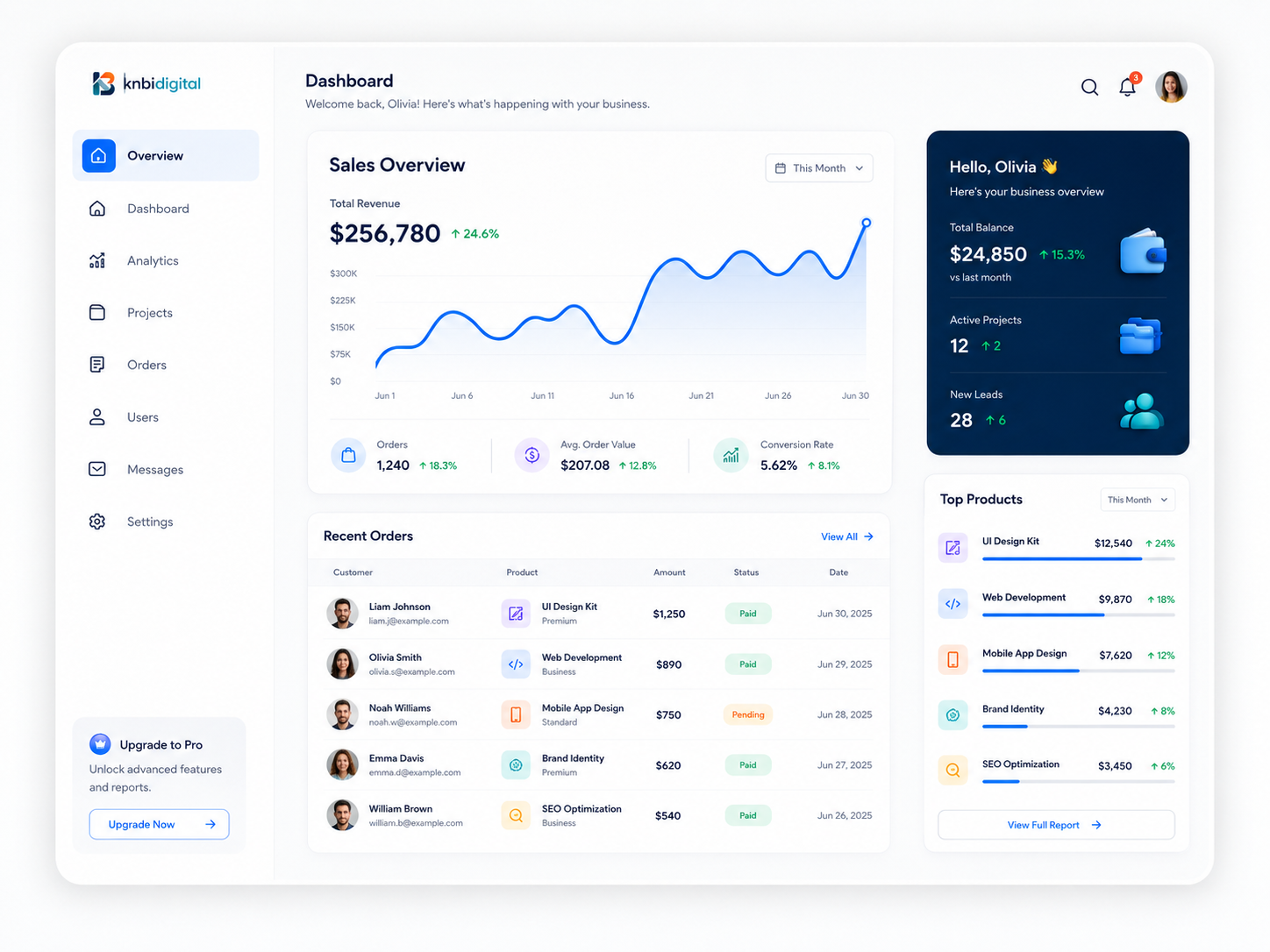This screenshot has height=952, width=1270.
Task: Click Paid status for Emma Davis
Action: [x=748, y=765]
